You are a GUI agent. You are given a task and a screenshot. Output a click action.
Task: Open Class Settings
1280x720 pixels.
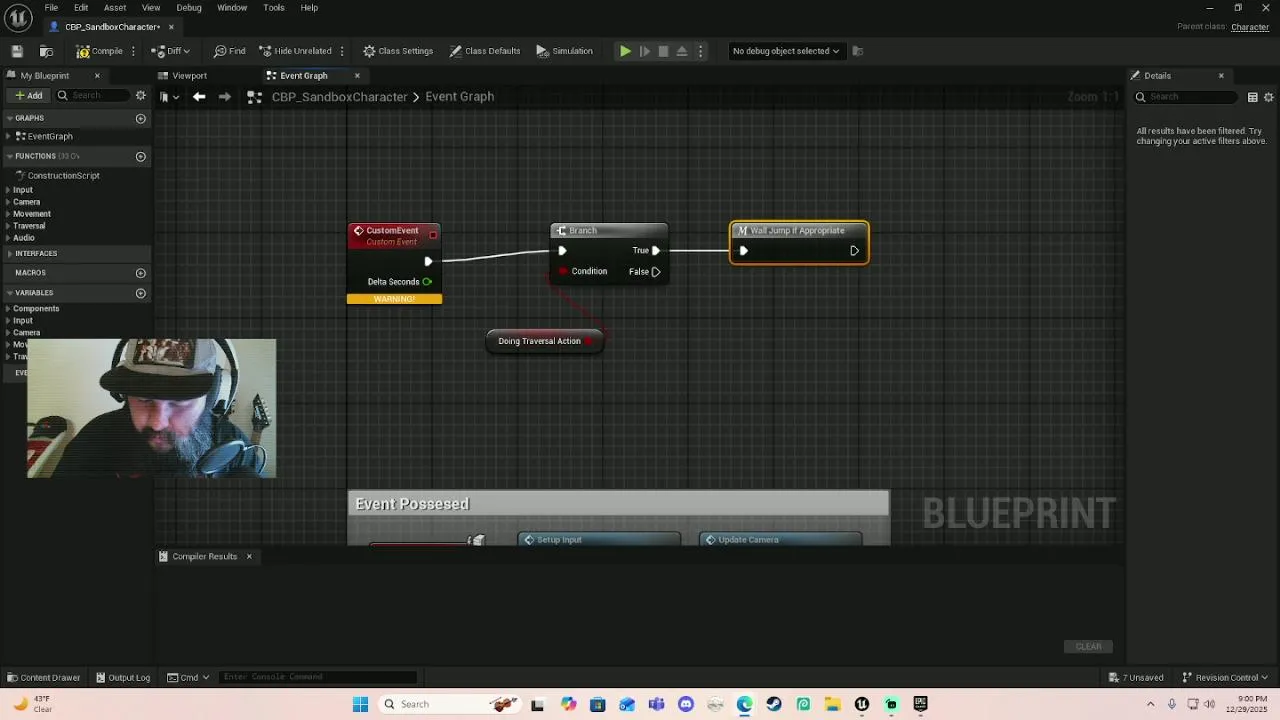tap(398, 51)
